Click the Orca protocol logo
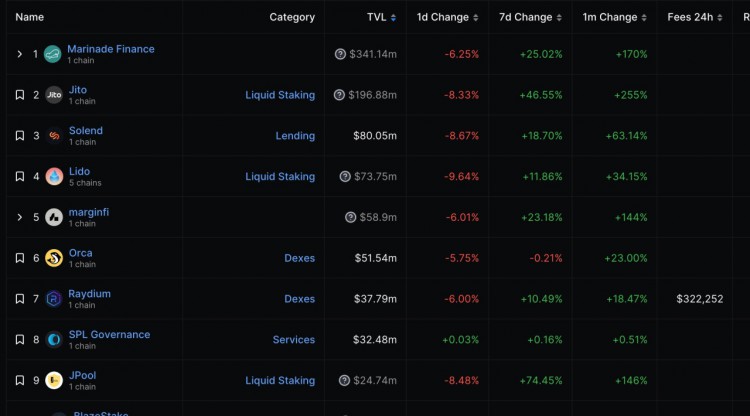This screenshot has width=750, height=416. [x=54, y=258]
